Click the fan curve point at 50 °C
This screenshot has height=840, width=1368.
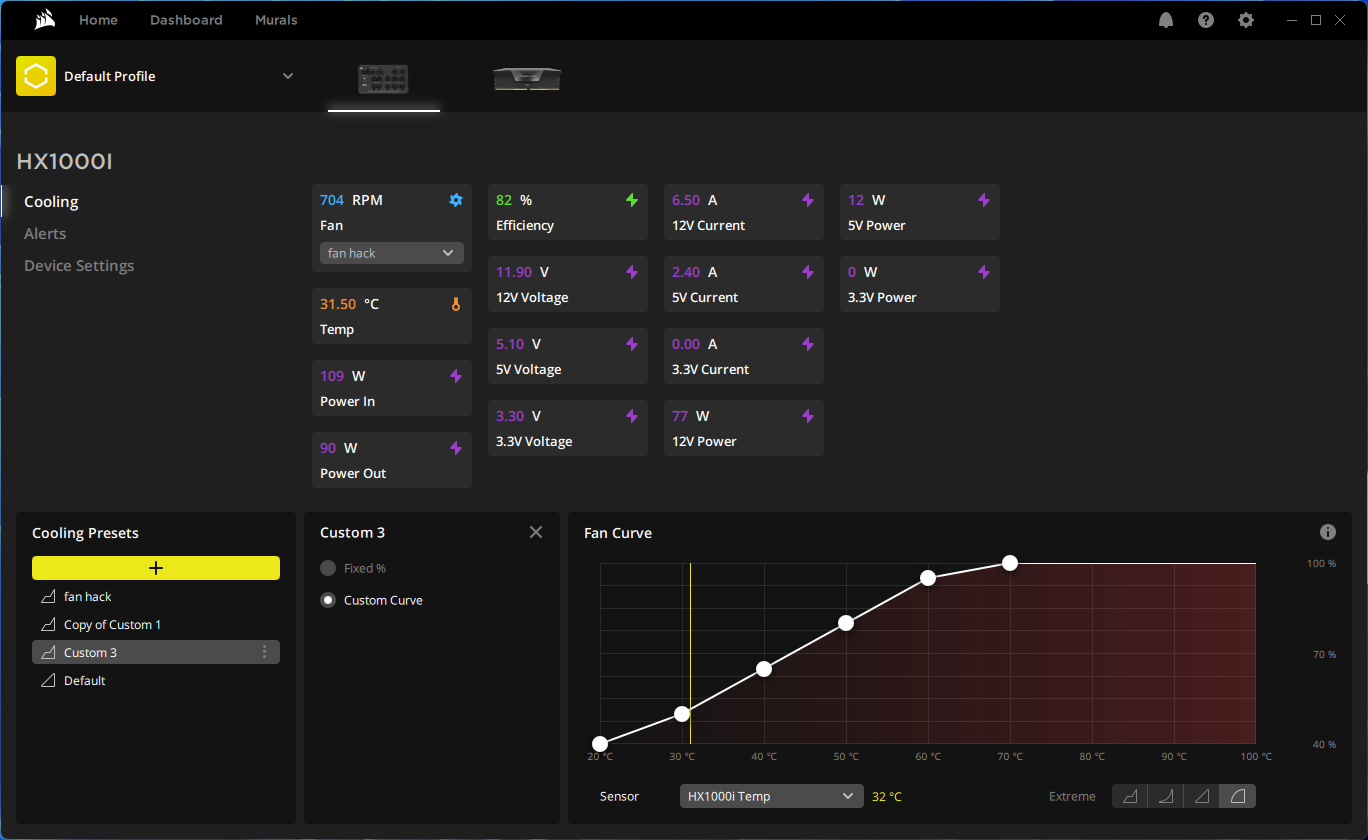[x=846, y=623]
